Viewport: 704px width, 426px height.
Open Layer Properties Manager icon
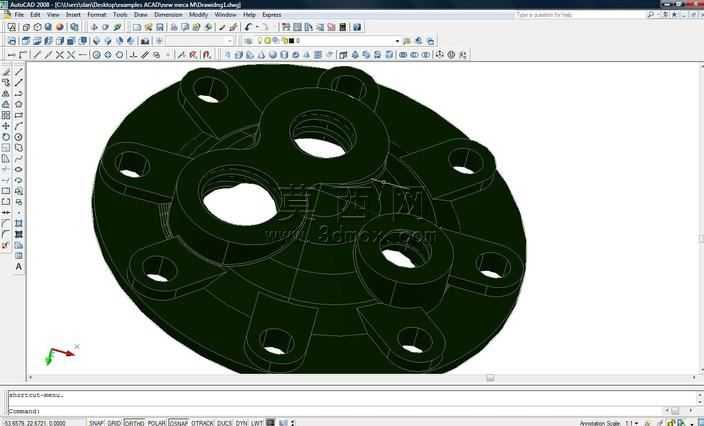coord(248,41)
